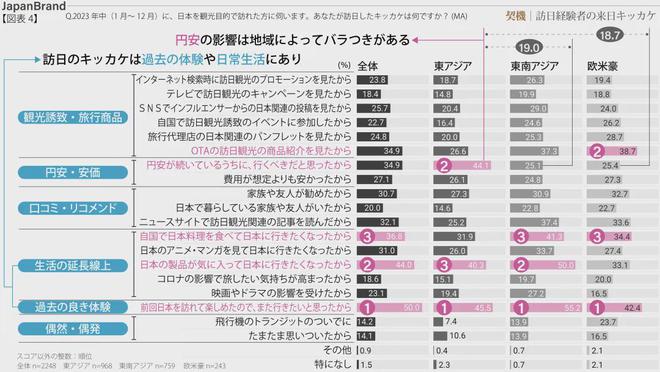Click rank 2 circle in 東アジア 円安 row
Viewport: 660px width, 372px height.
click(444, 165)
